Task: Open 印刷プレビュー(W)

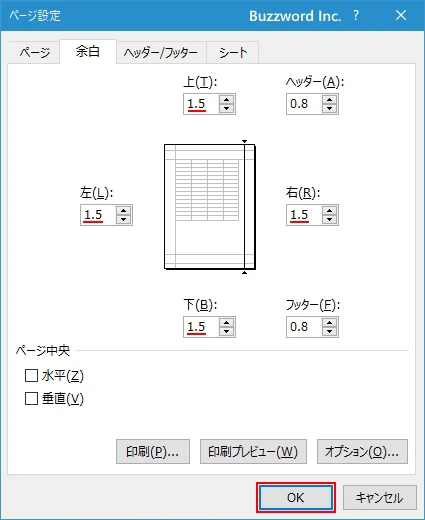Action: 253,452
